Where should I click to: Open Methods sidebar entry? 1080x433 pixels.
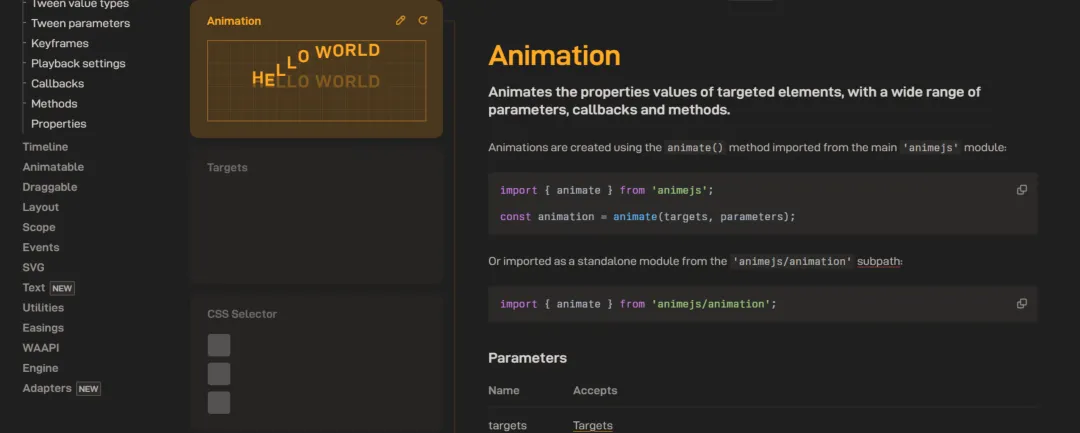(x=54, y=104)
